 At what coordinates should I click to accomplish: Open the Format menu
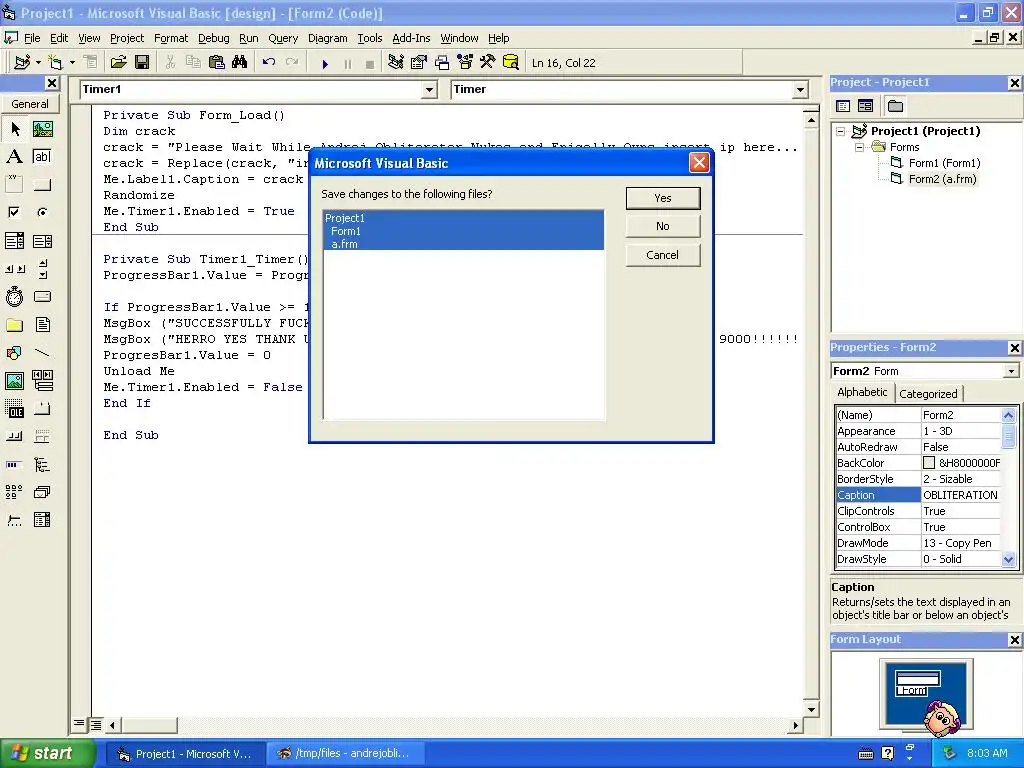171,38
